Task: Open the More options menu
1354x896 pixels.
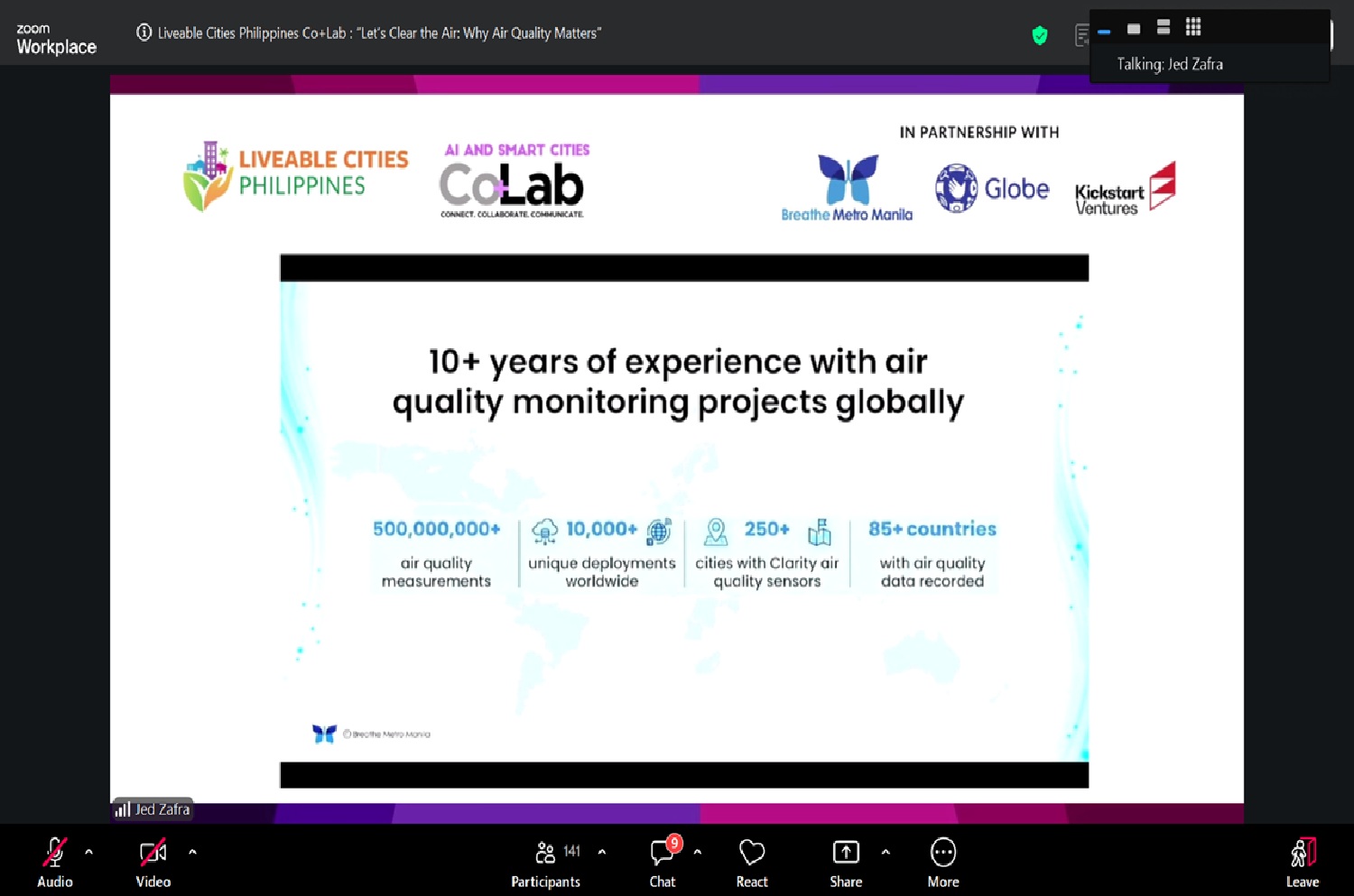Action: click(942, 862)
